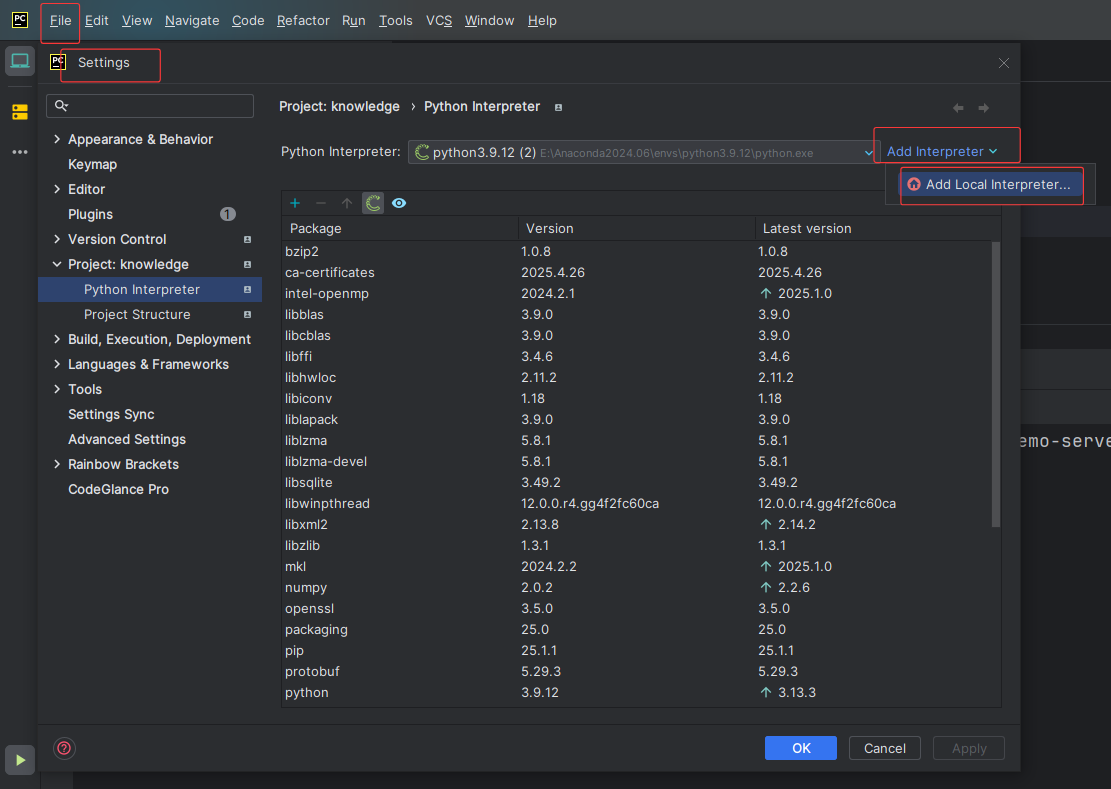Screen dimensions: 1111x789
Task: Open the File menu
Action: [59, 20]
